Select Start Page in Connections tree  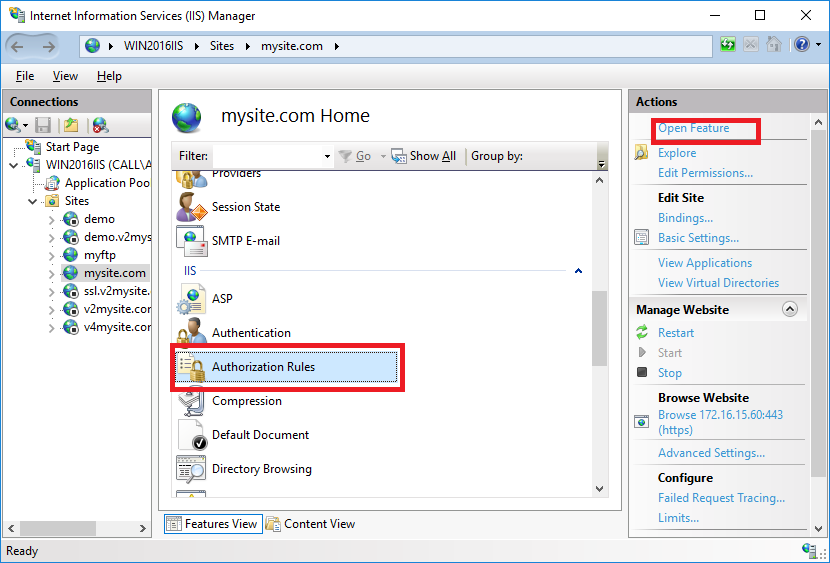(x=72, y=147)
